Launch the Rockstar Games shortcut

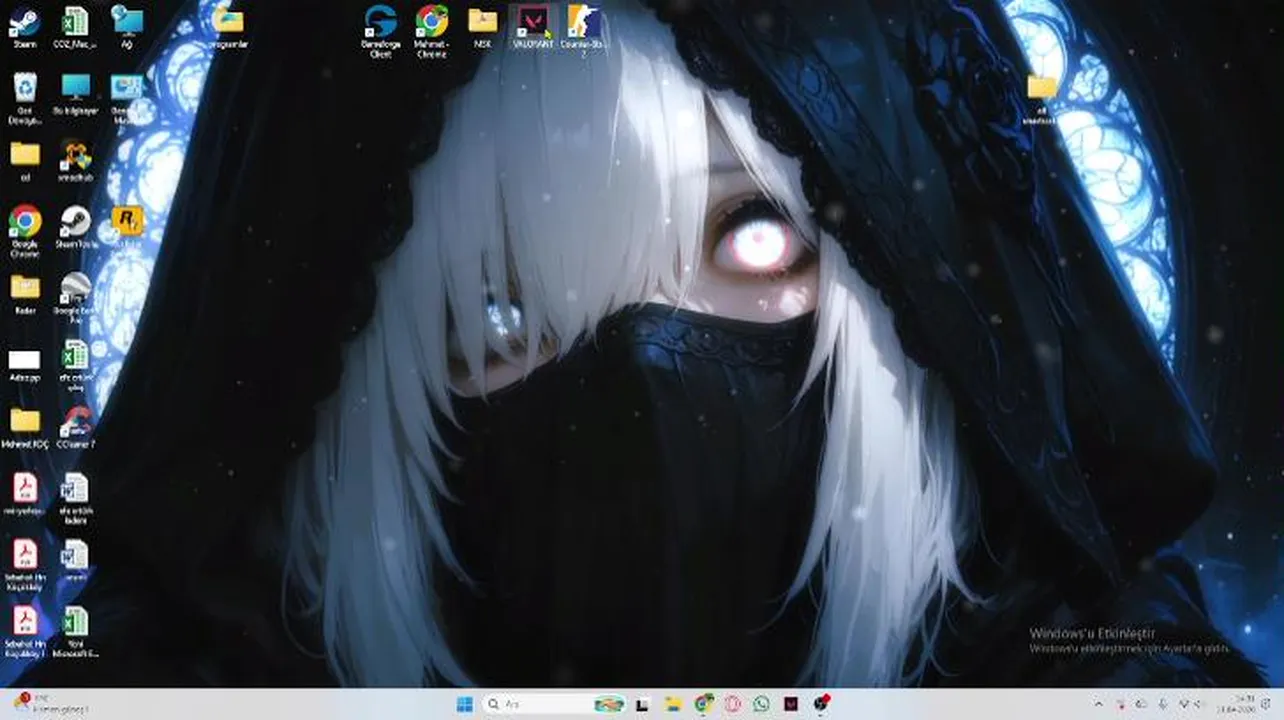coord(127,227)
